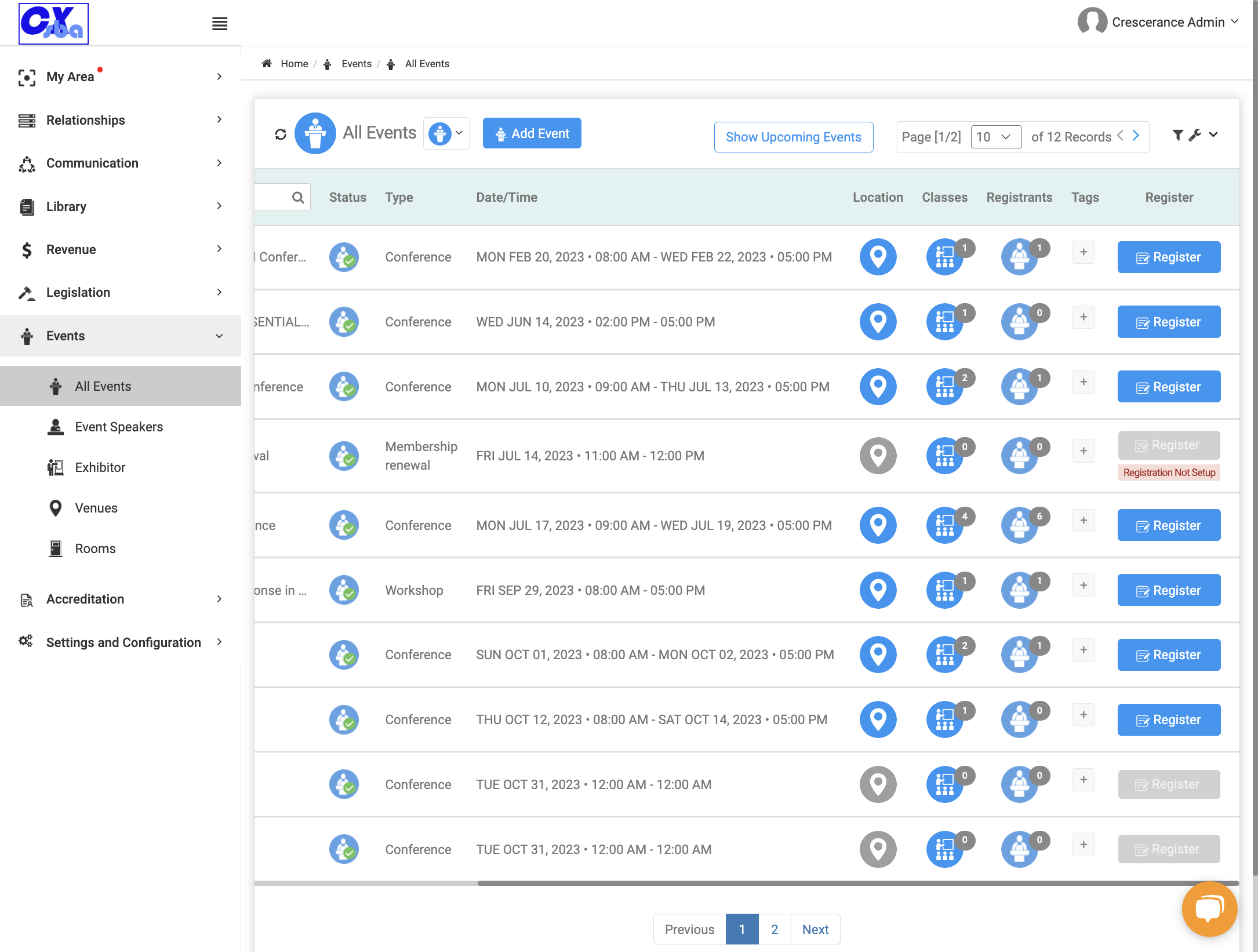Add tag to OCT 12 conference
The width and height of the screenshot is (1258, 952).
pos(1083,715)
